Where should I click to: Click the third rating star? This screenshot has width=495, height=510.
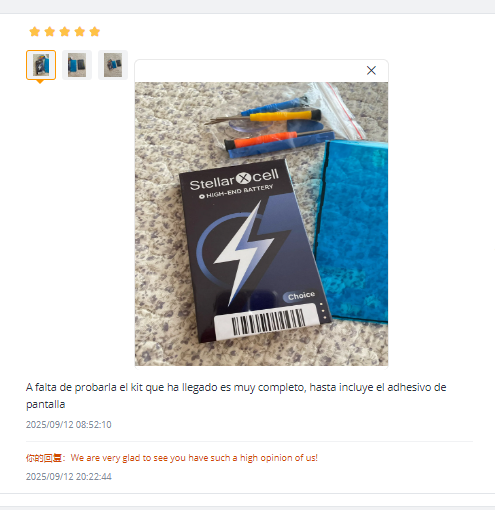click(65, 32)
